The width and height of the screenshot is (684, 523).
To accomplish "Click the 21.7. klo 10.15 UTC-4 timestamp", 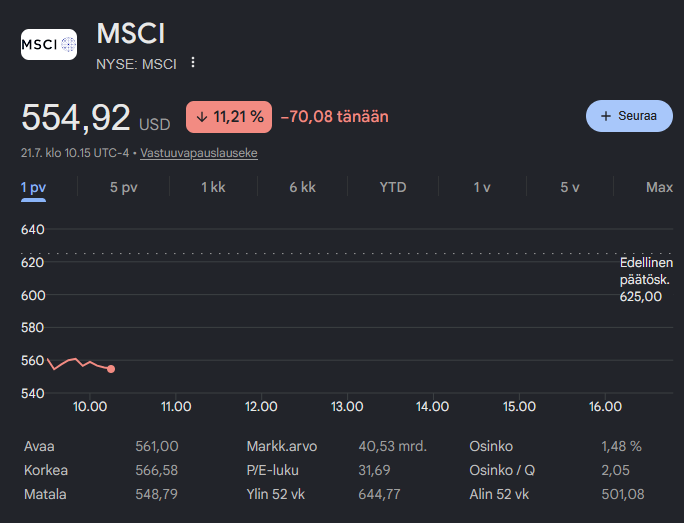I will point(75,153).
